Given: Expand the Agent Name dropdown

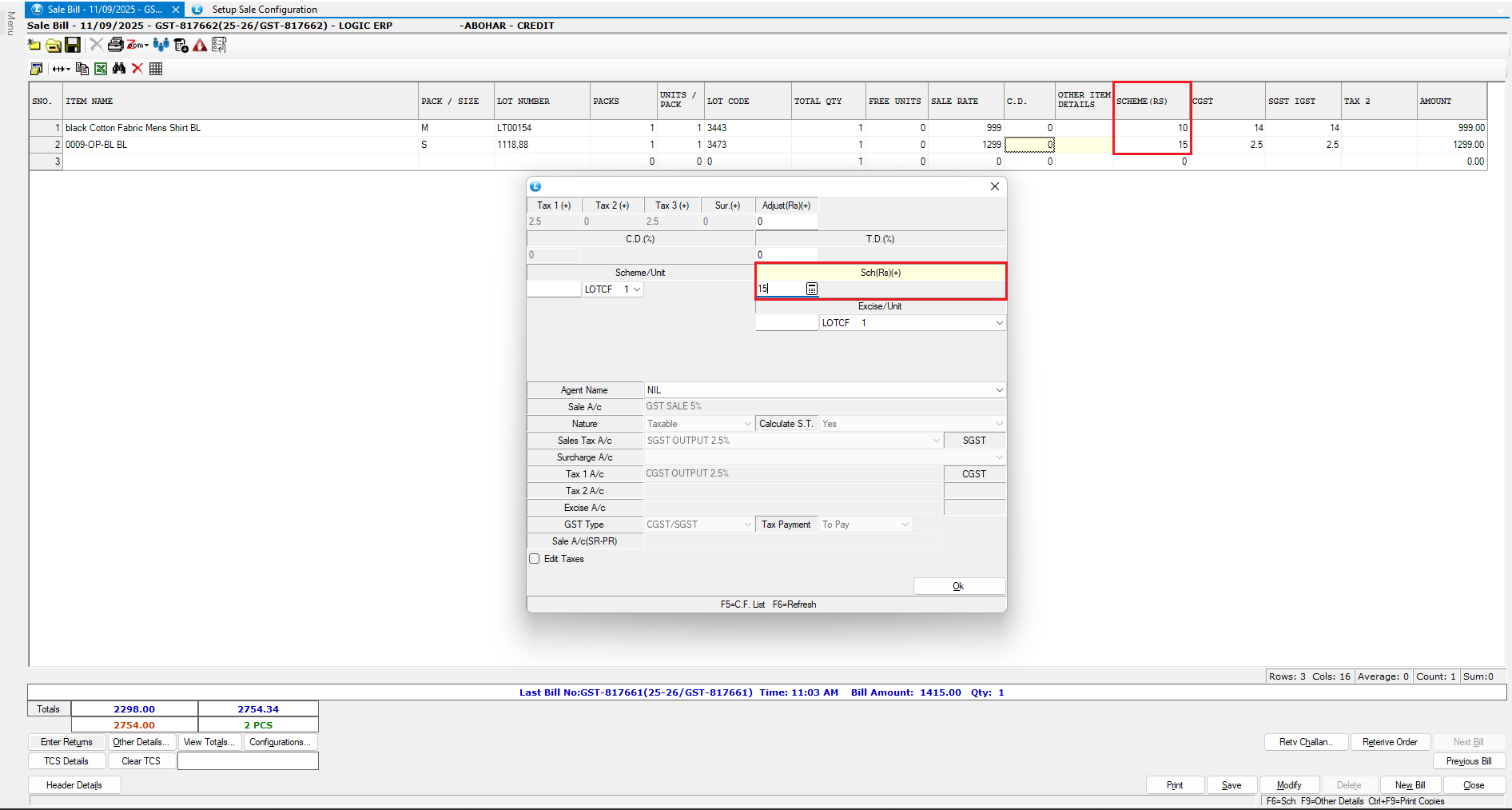Looking at the screenshot, I should coord(999,390).
